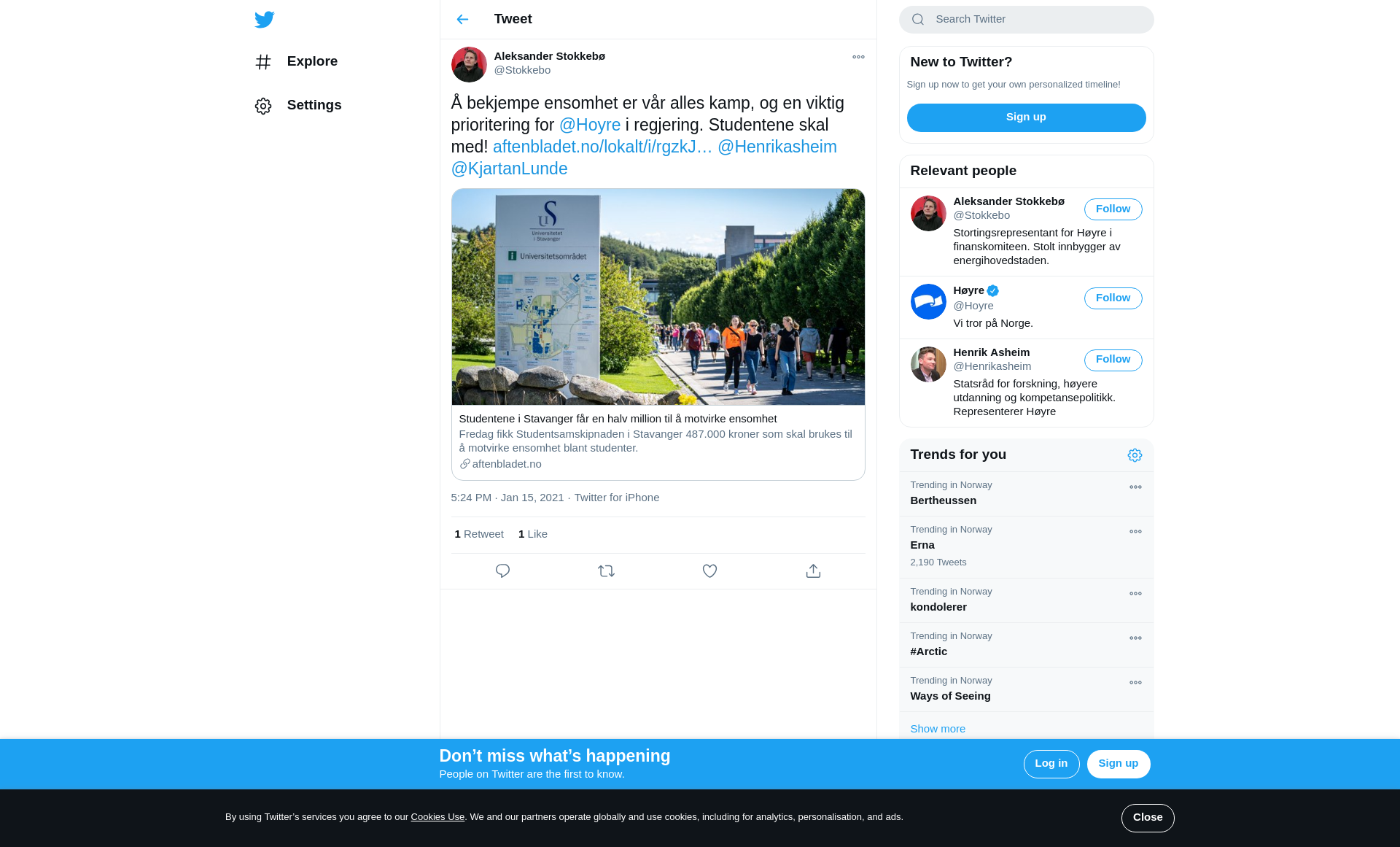Open the university campus article image
The image size is (1400, 847).
(658, 297)
